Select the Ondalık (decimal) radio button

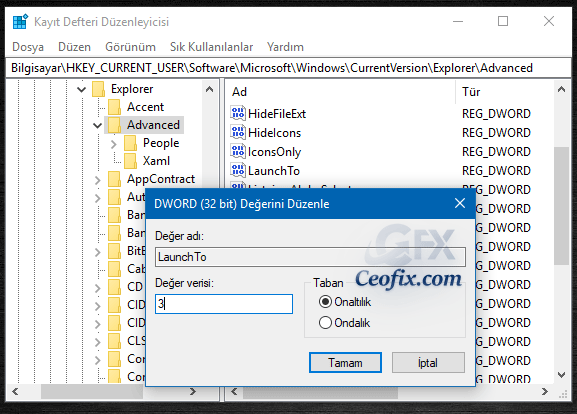[x=325, y=323]
